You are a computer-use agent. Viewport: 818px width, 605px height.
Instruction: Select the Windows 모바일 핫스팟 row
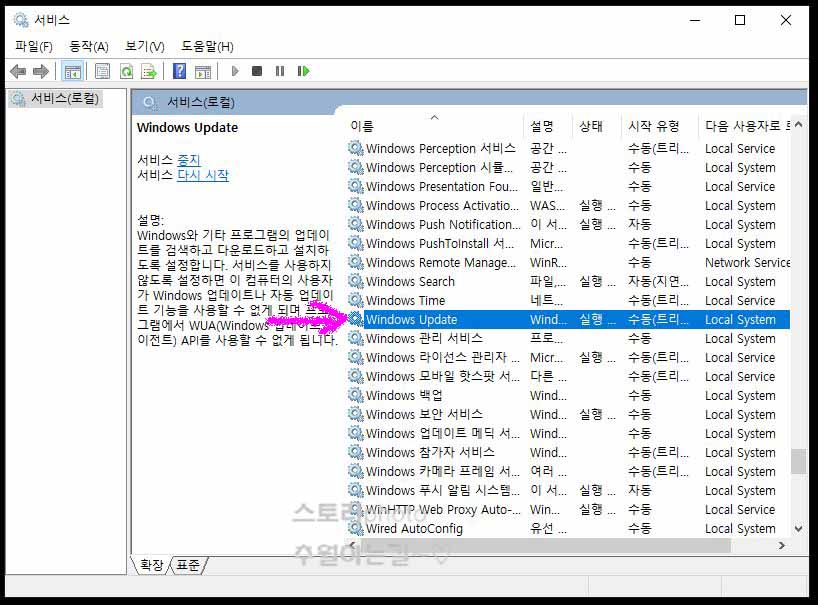[x=568, y=376]
